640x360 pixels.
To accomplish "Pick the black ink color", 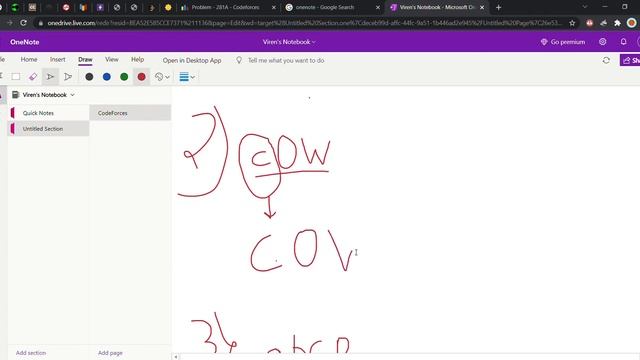I will coord(89,77).
